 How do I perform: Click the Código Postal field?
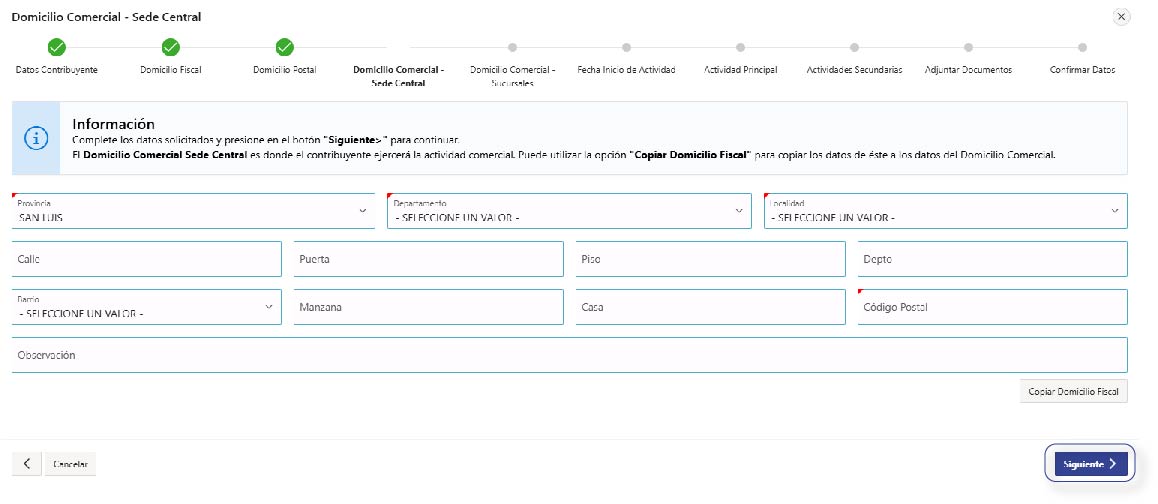pyautogui.click(x=992, y=307)
